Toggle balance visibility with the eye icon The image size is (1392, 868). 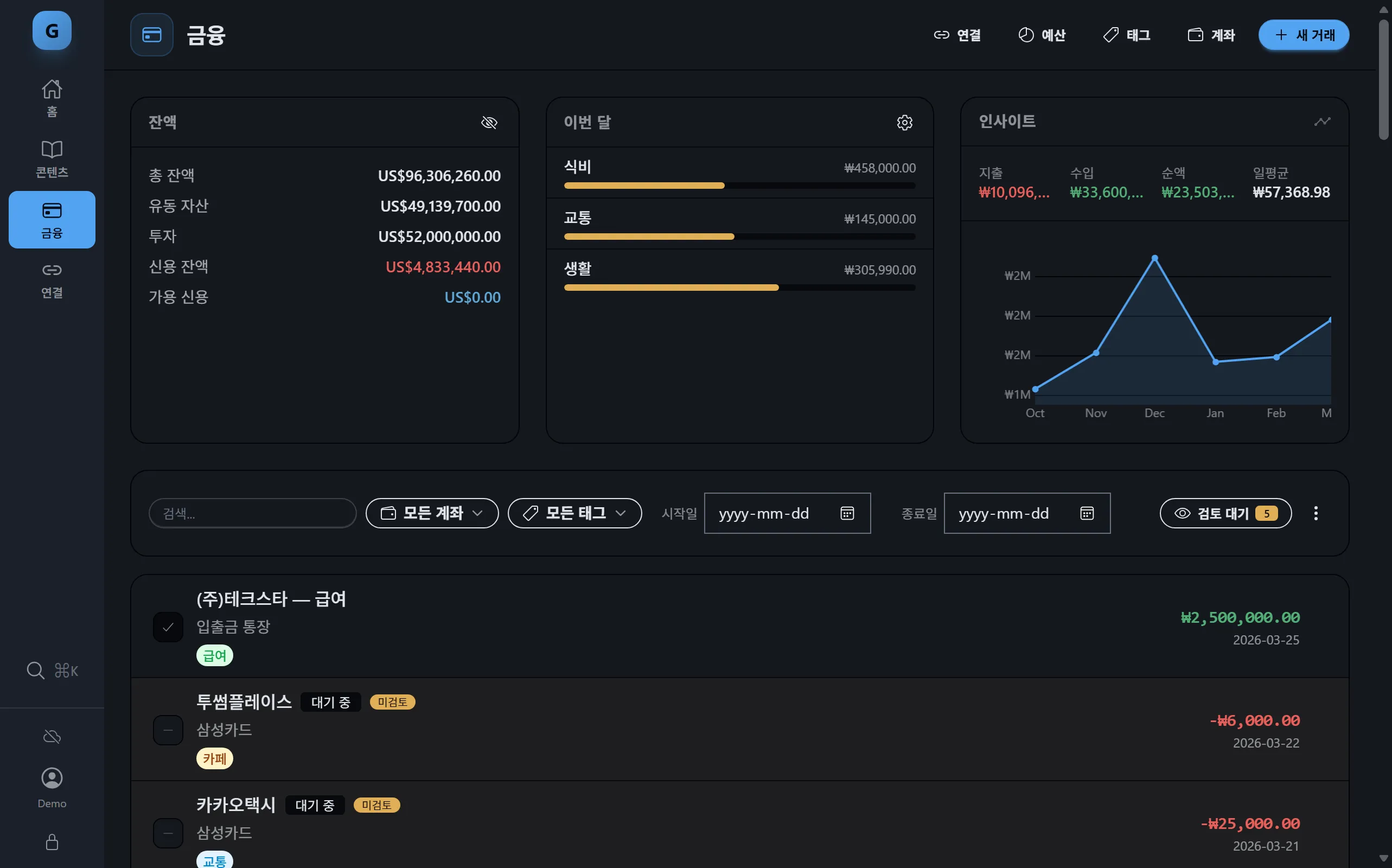(489, 122)
